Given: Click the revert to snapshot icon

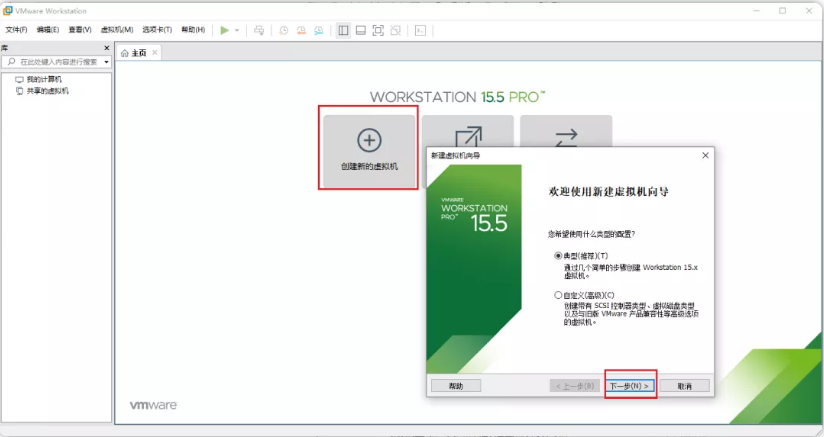Looking at the screenshot, I should pyautogui.click(x=301, y=30).
